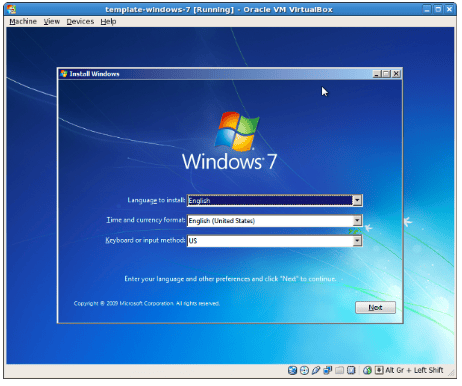The image size is (462, 386).
Task: Maximize the Install Windows dialog
Action: [386, 74]
